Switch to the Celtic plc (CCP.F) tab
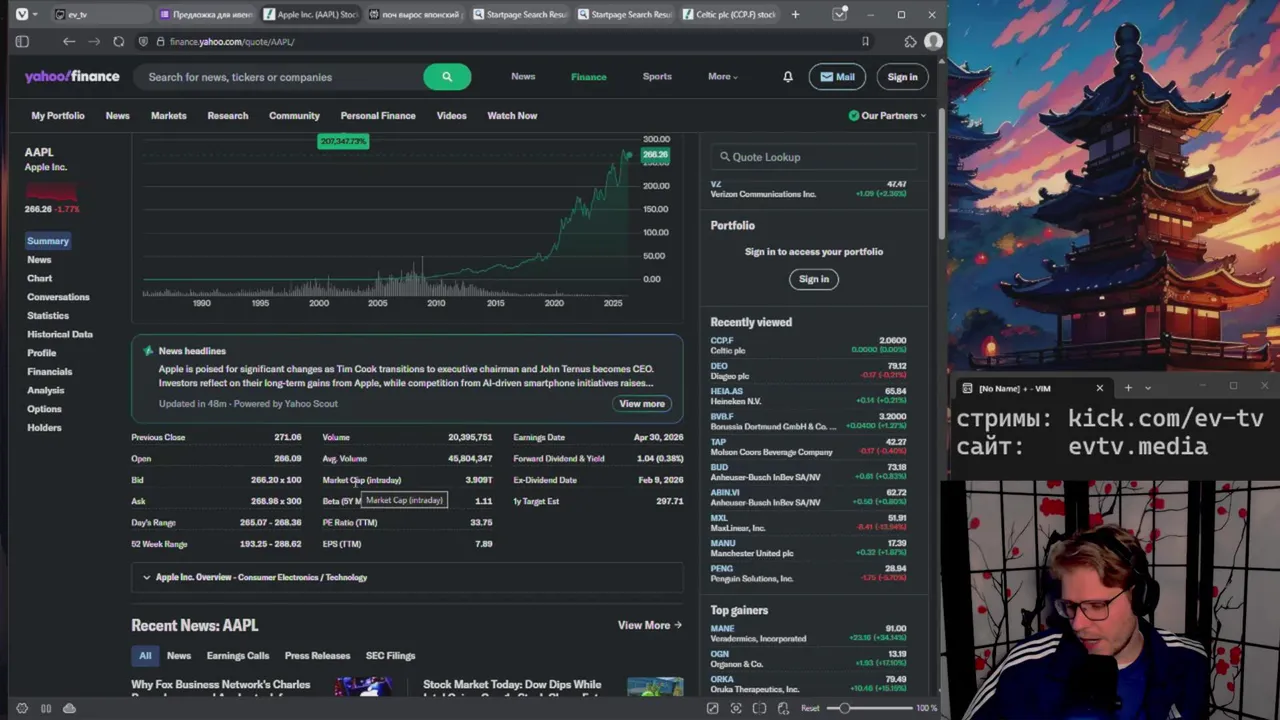 point(731,14)
